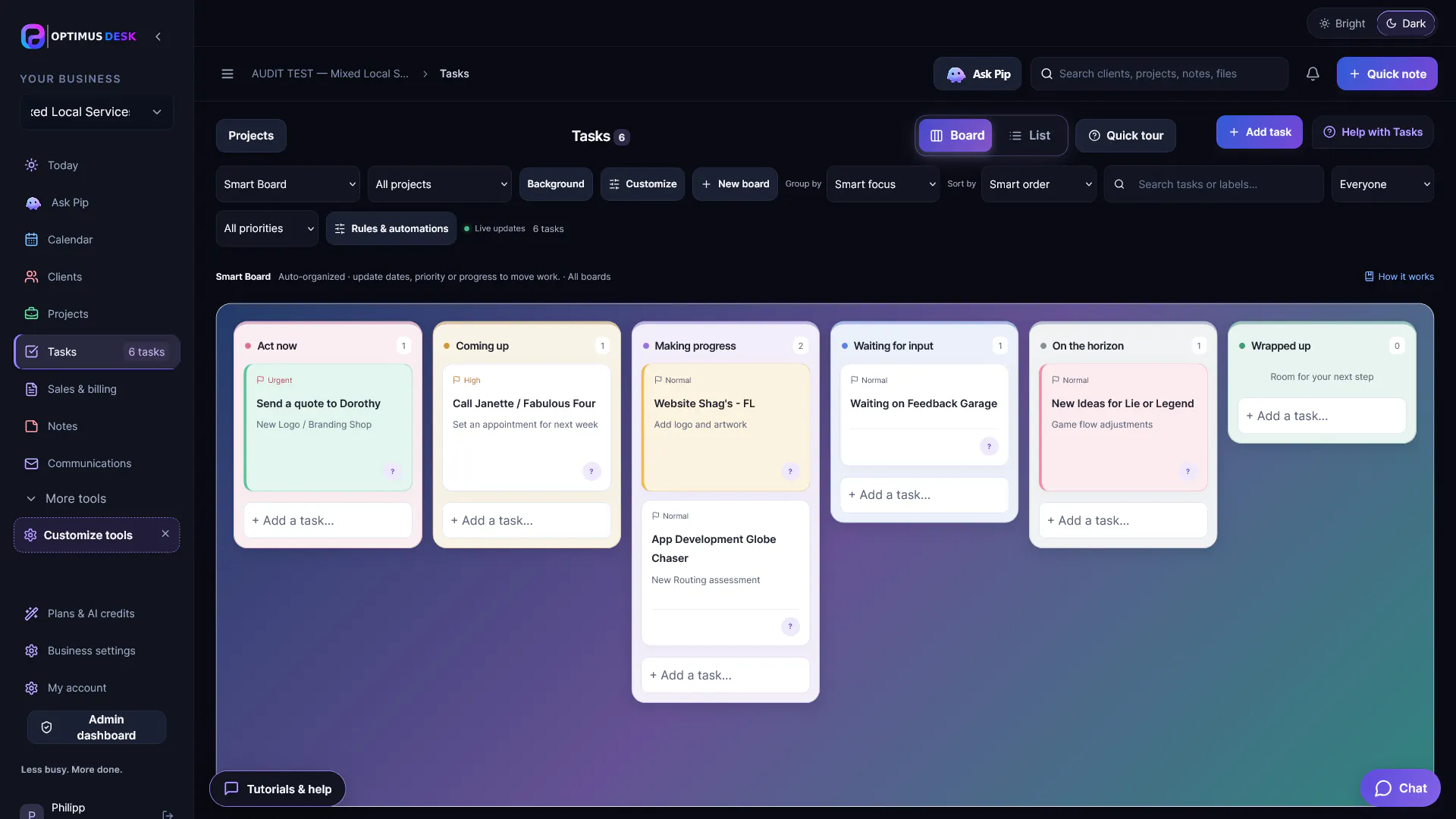The width and height of the screenshot is (1456, 819).
Task: Open Tasks in the sidebar
Action: click(x=97, y=352)
